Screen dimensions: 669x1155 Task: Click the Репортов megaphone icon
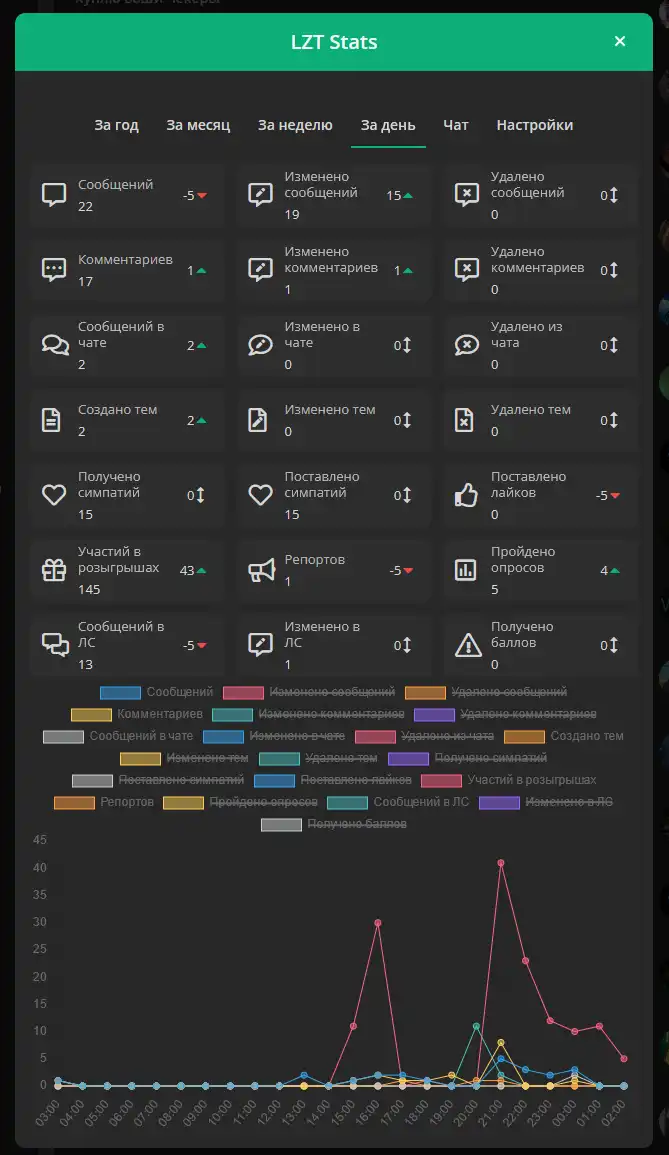(x=261, y=570)
